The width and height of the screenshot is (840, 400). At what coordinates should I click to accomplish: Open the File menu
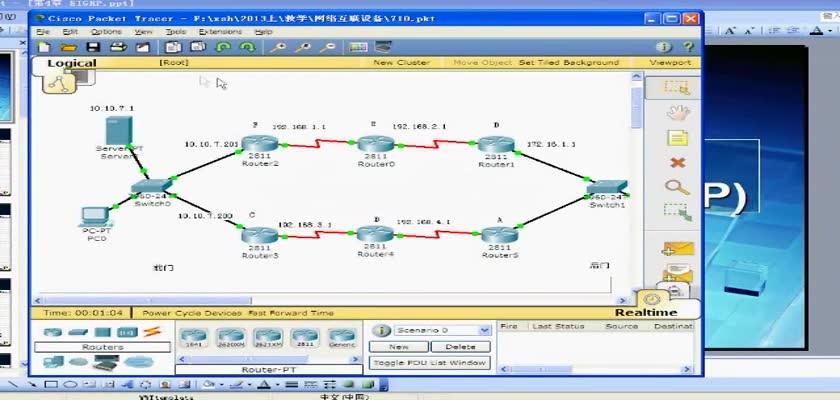[x=43, y=32]
